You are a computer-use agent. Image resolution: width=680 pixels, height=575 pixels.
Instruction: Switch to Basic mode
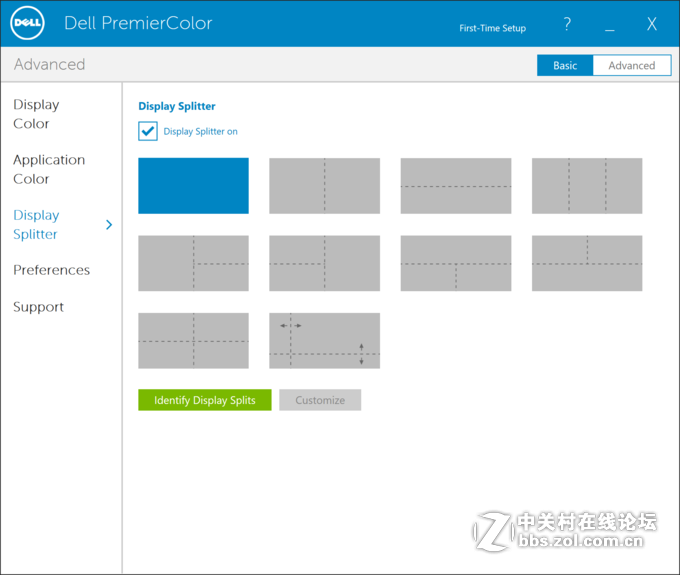point(565,65)
